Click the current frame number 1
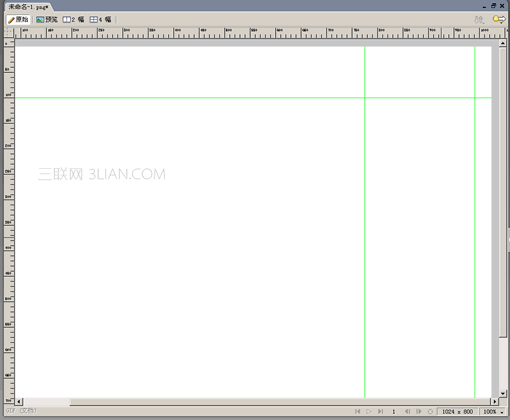 click(393, 412)
